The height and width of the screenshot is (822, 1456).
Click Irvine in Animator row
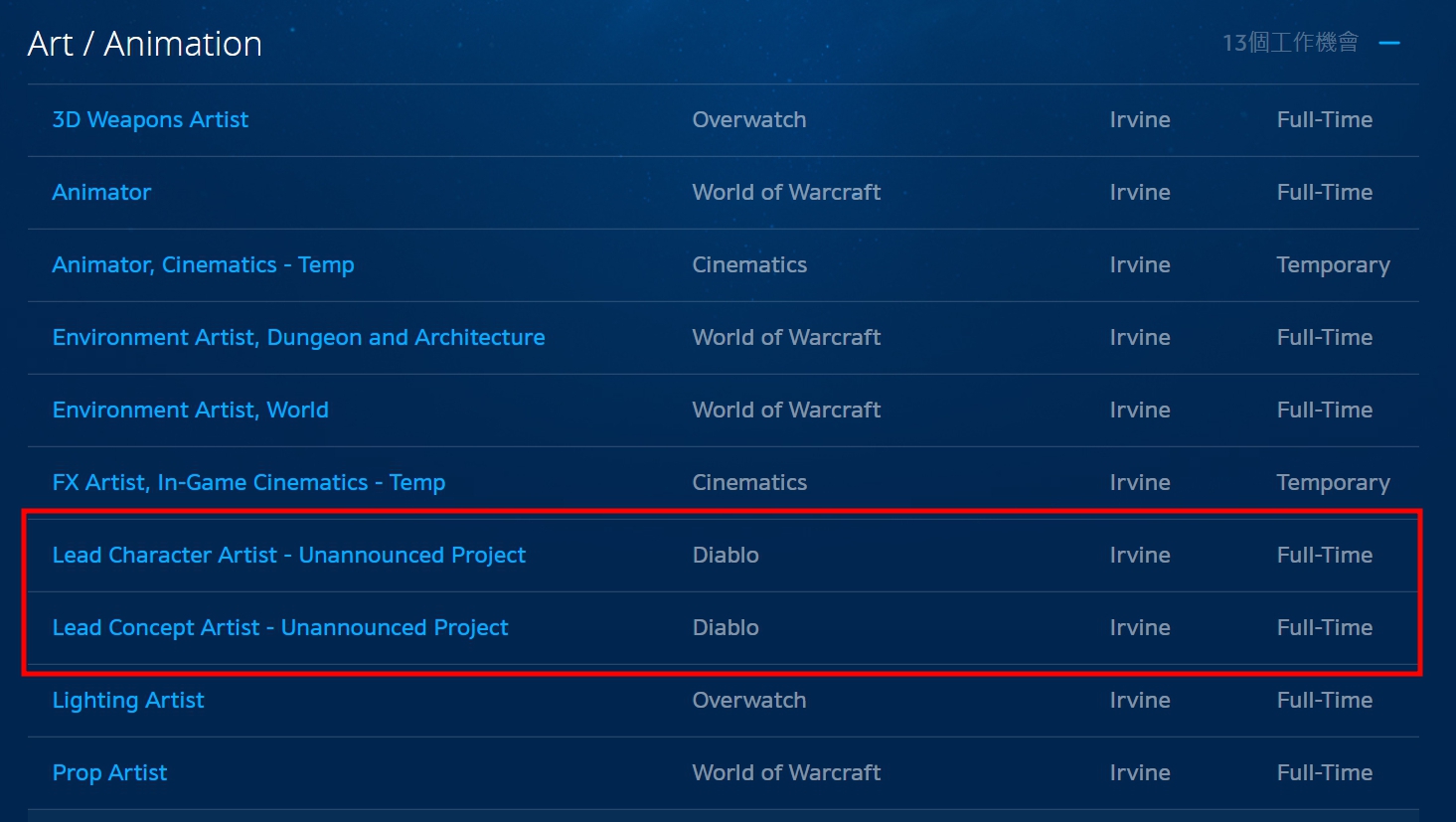(1140, 192)
